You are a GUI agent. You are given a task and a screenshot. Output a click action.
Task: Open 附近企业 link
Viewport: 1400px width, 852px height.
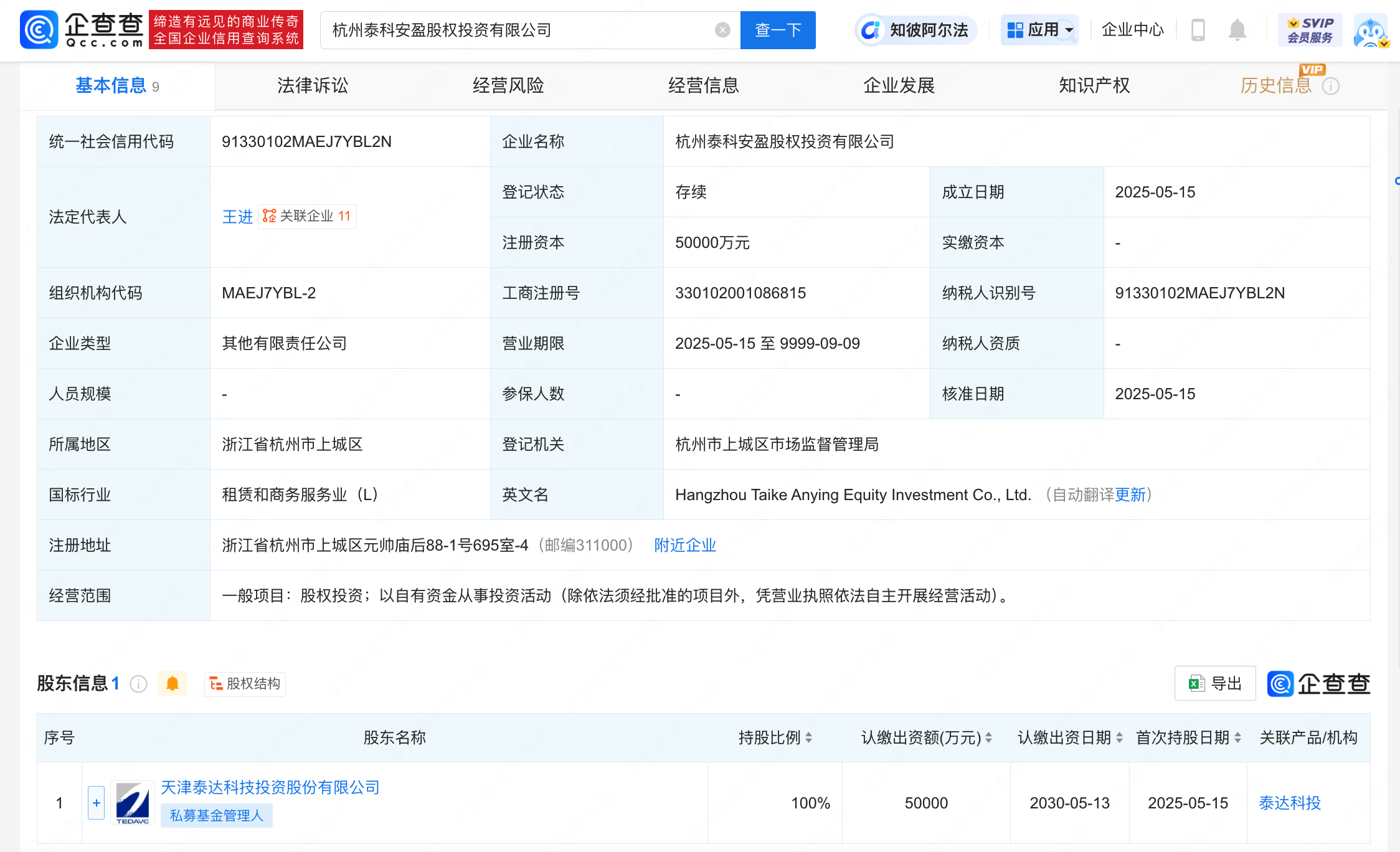(x=685, y=545)
